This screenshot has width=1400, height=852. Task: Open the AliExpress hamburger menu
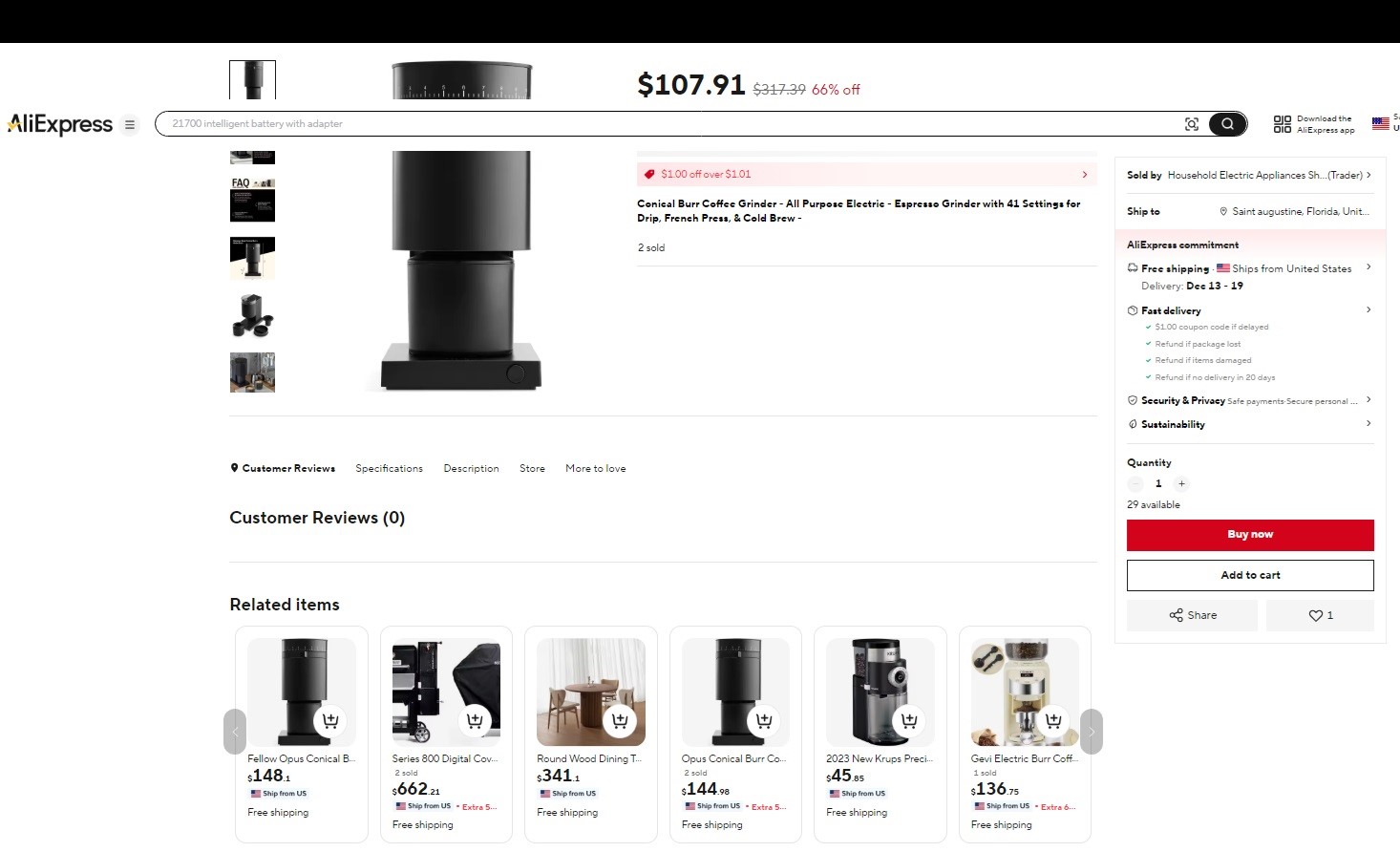click(x=130, y=124)
